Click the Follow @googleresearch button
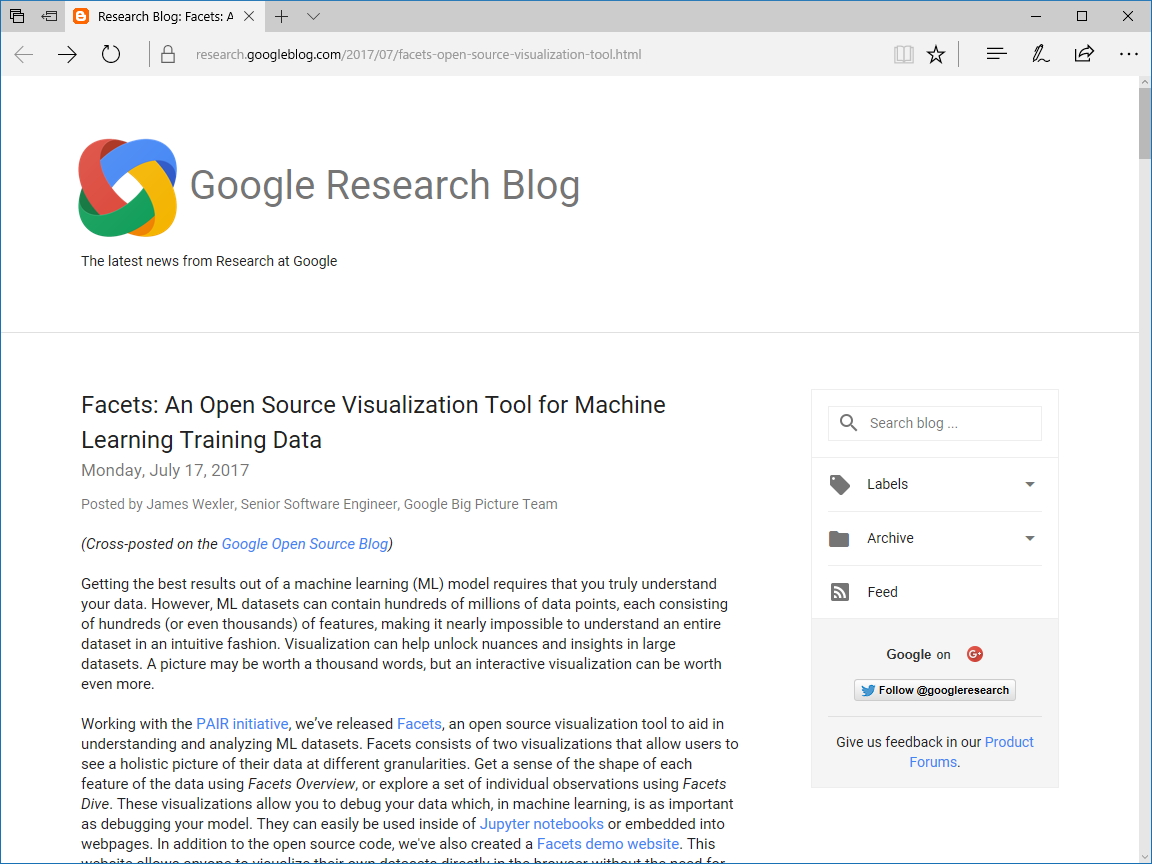Screen dimensions: 1152x864 pos(934,689)
